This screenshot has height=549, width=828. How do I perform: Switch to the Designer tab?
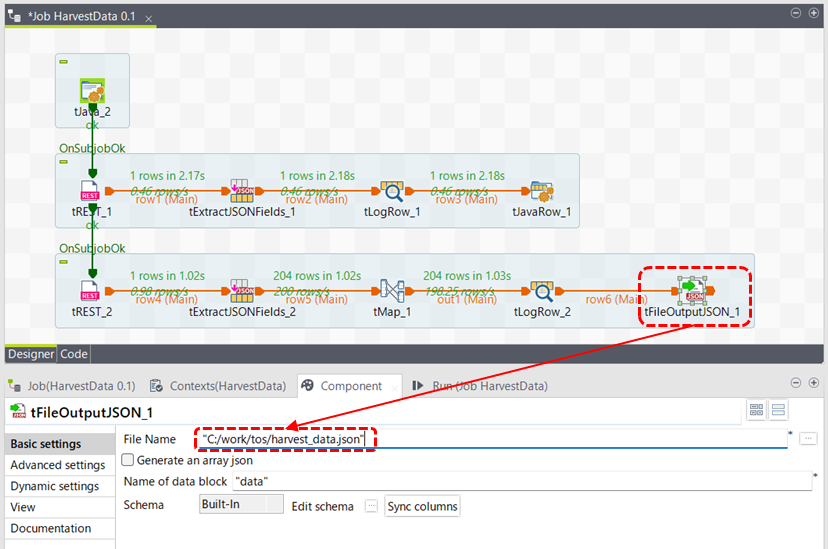(x=31, y=354)
